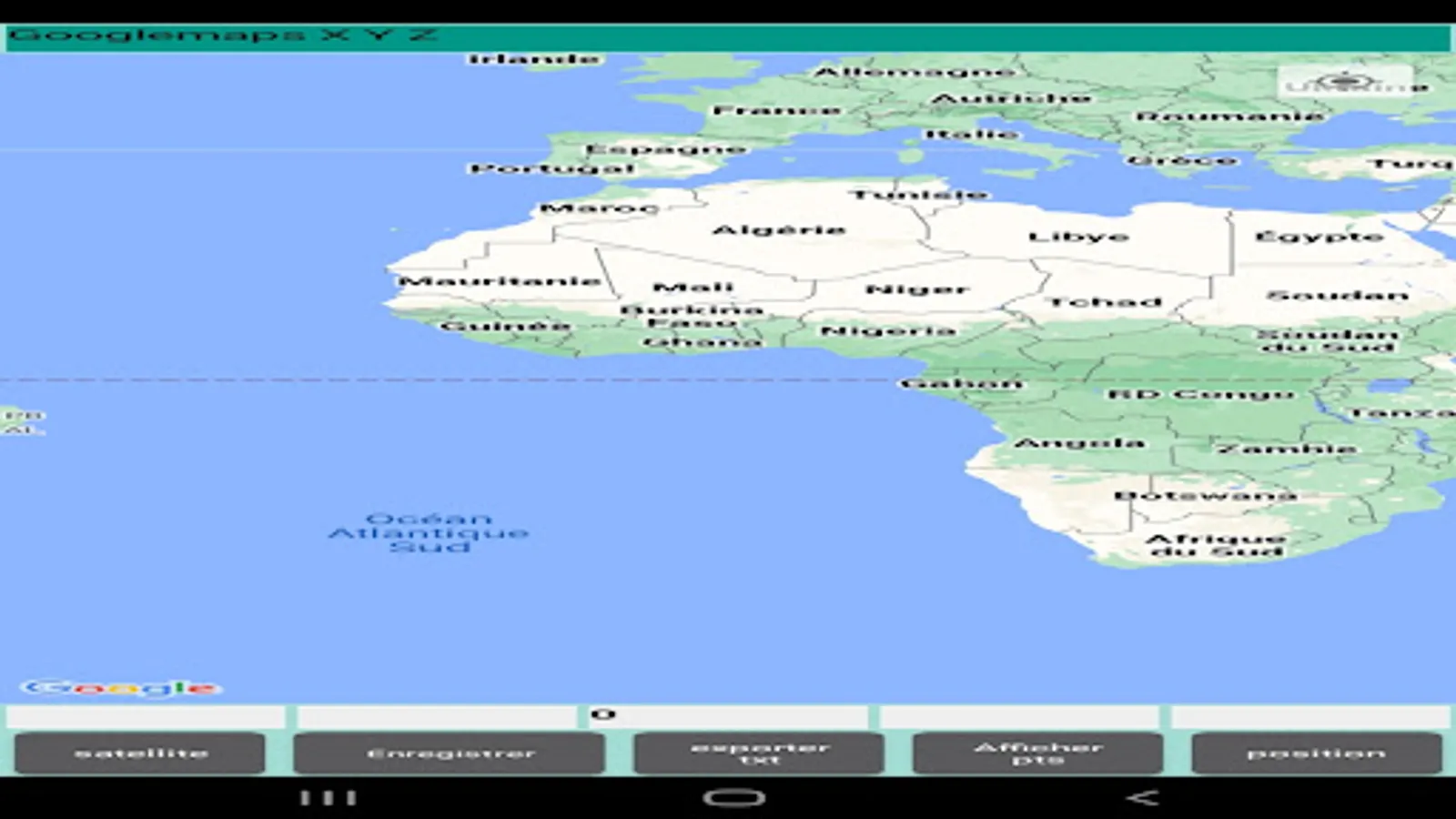Select Mauritanie on the map
Screen dimensions: 1456x819
(500, 280)
